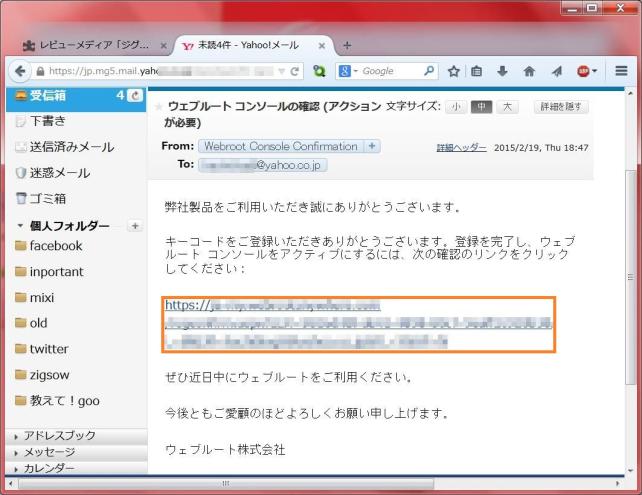Expand the メッセージ panel
Screen dimensions: 642x495
(x=77, y=452)
